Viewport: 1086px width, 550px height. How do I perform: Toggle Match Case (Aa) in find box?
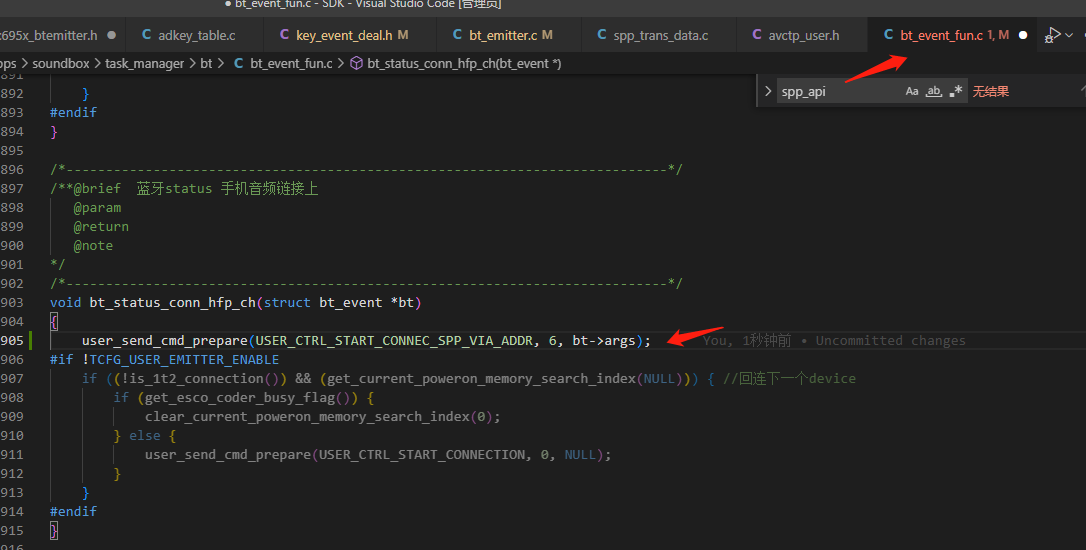click(912, 91)
